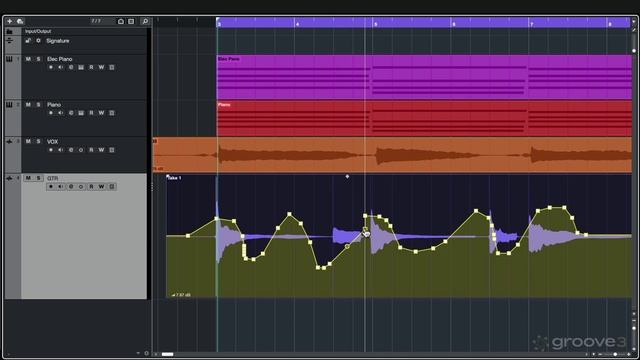Open Elec Piano edit instrument keyboard icon
This screenshot has width=640, height=360.
coord(81,67)
